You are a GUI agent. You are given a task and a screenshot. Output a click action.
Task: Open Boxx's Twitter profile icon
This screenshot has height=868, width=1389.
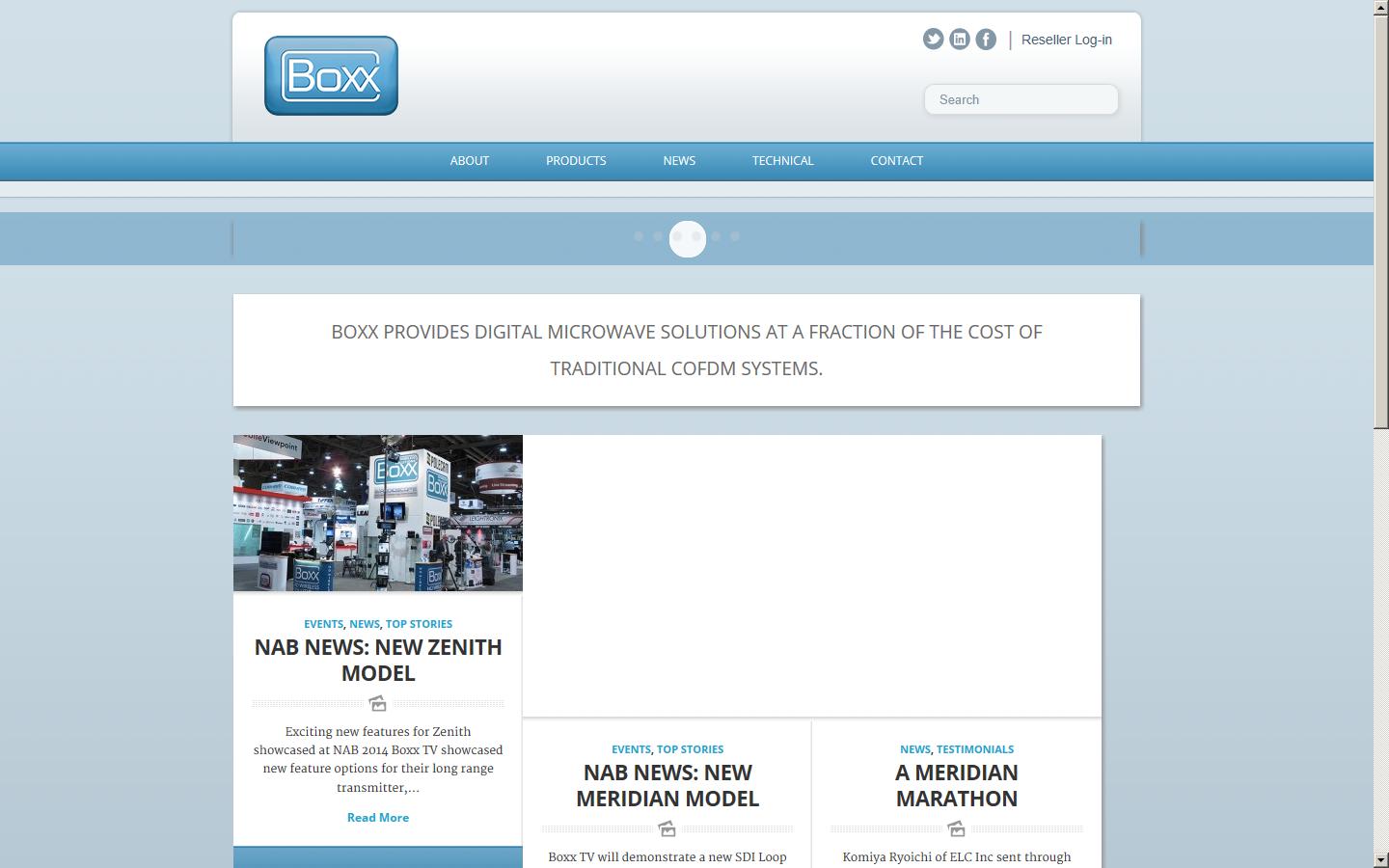click(x=932, y=39)
